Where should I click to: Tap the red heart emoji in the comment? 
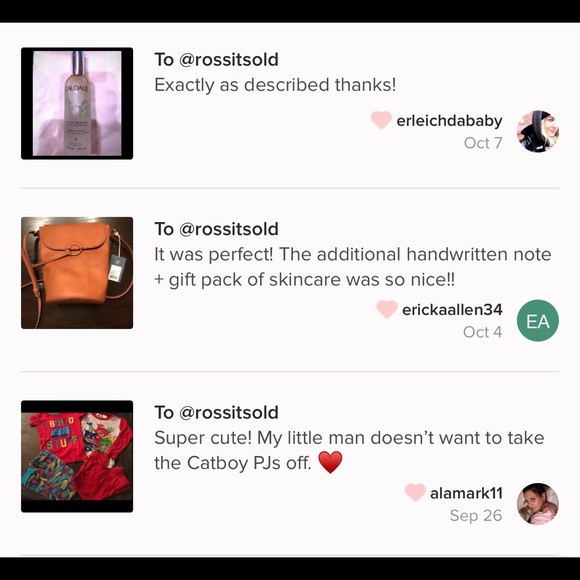[330, 462]
